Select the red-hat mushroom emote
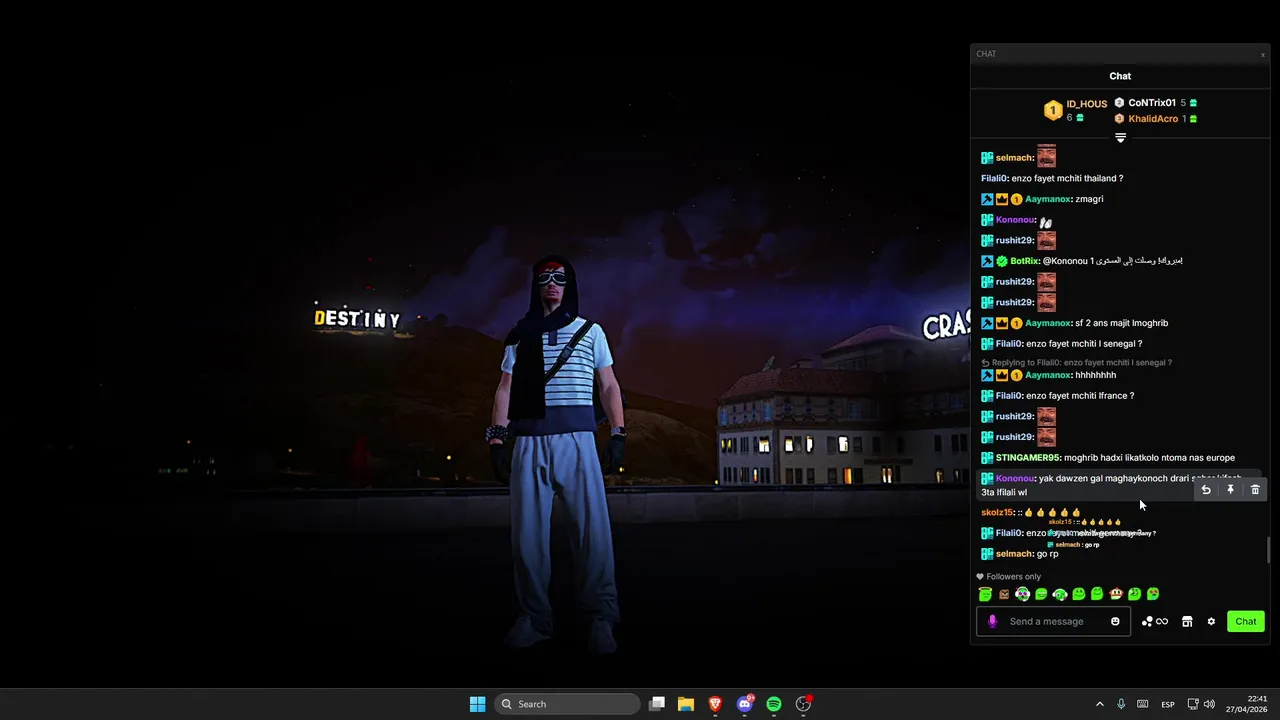This screenshot has width=1280, height=720. 1116,594
